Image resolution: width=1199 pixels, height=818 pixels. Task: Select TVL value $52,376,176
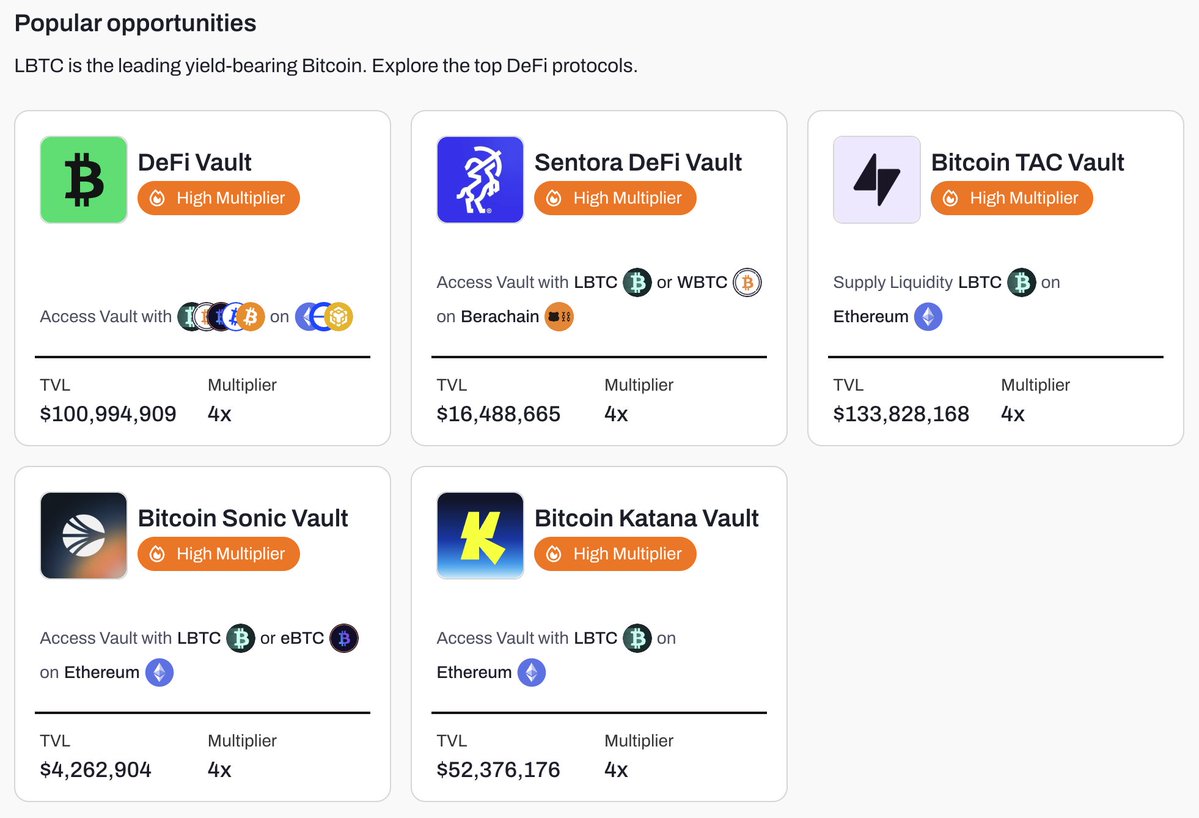[x=499, y=769]
